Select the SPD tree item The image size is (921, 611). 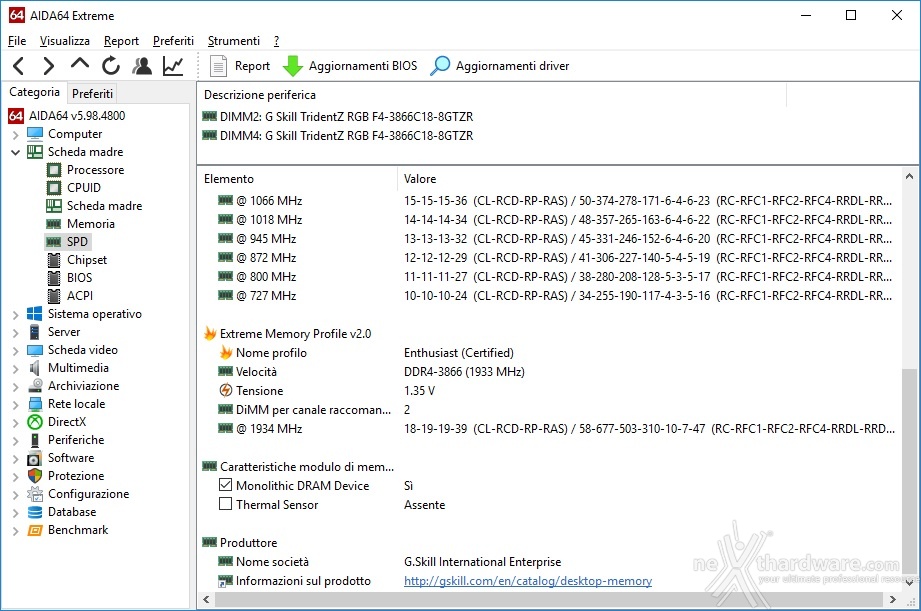(x=77, y=241)
